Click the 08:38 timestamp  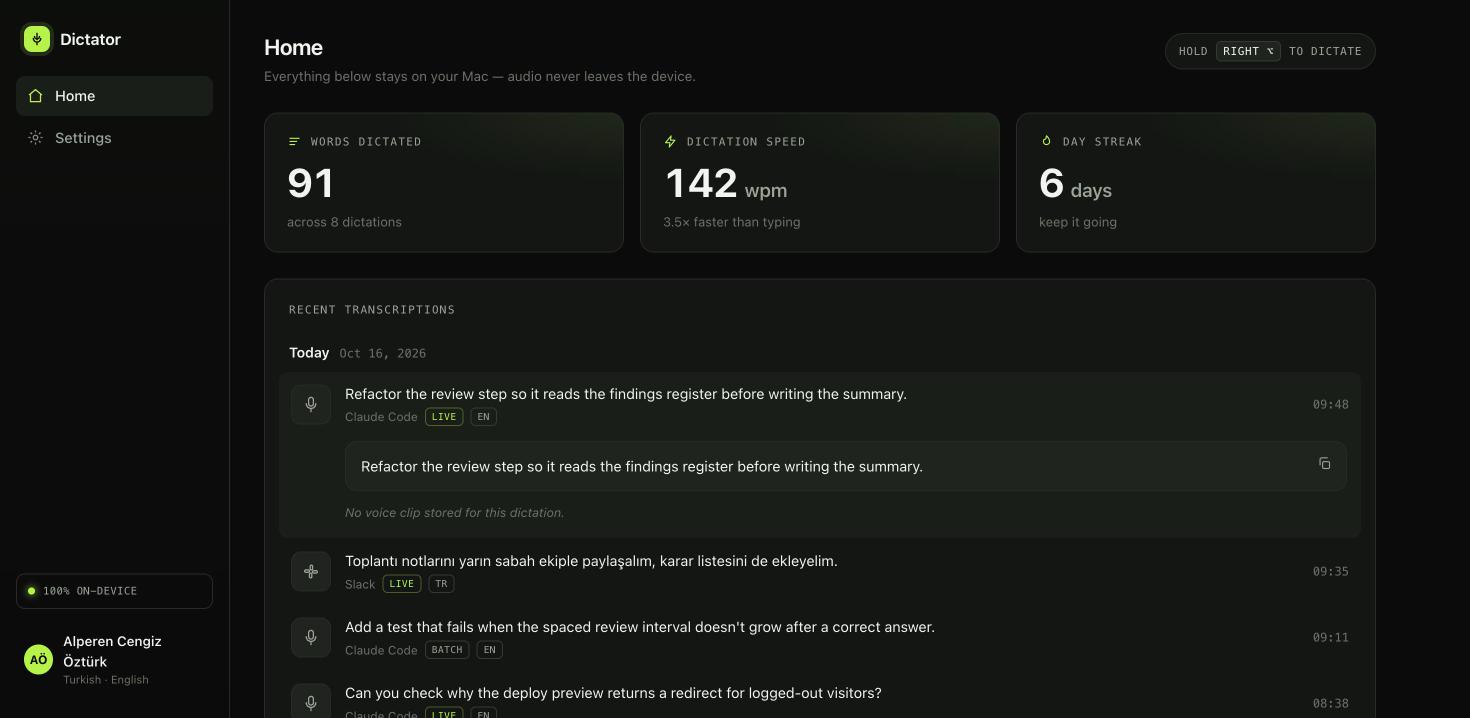1330,703
